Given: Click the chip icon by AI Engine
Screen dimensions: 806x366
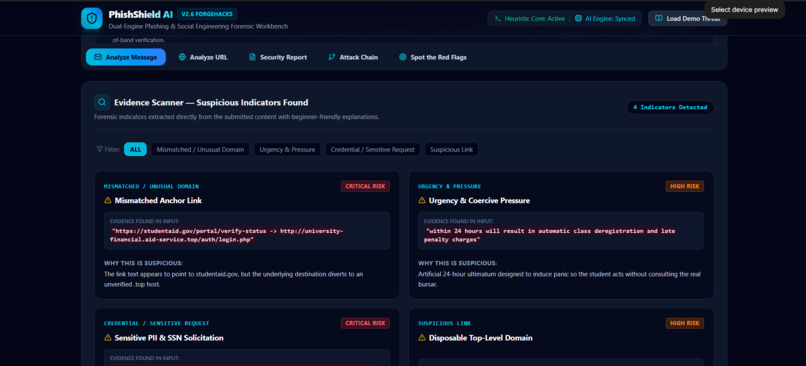Looking at the screenshot, I should click(578, 19).
